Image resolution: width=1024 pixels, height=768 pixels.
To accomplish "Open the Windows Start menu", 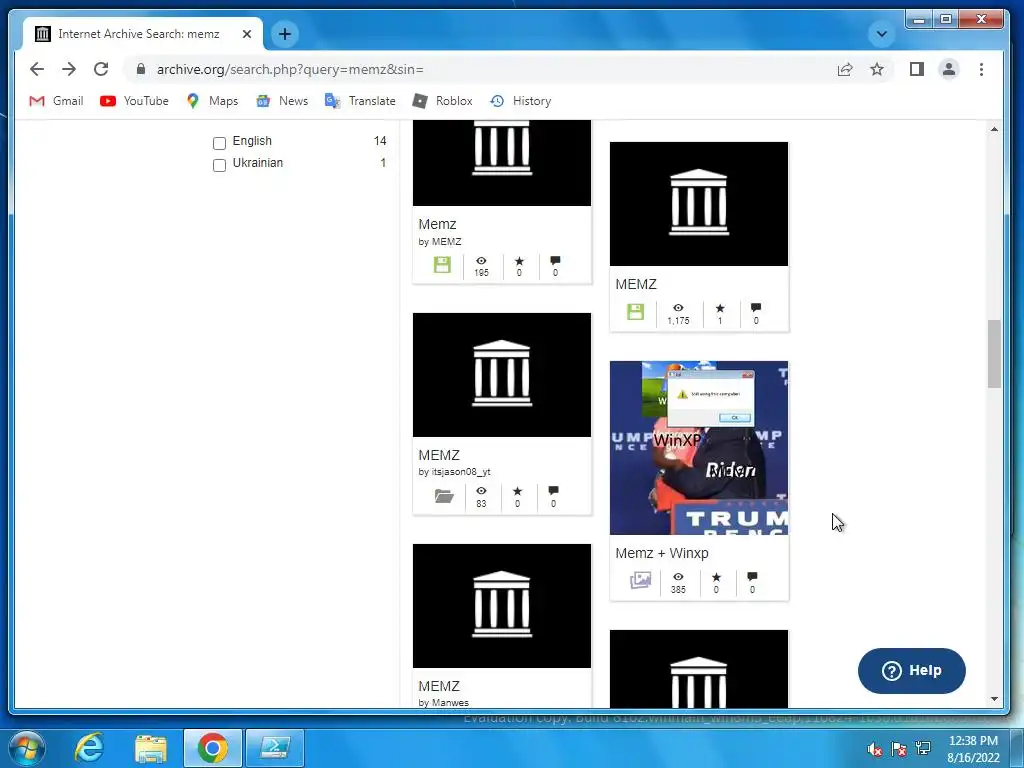I will tap(27, 748).
